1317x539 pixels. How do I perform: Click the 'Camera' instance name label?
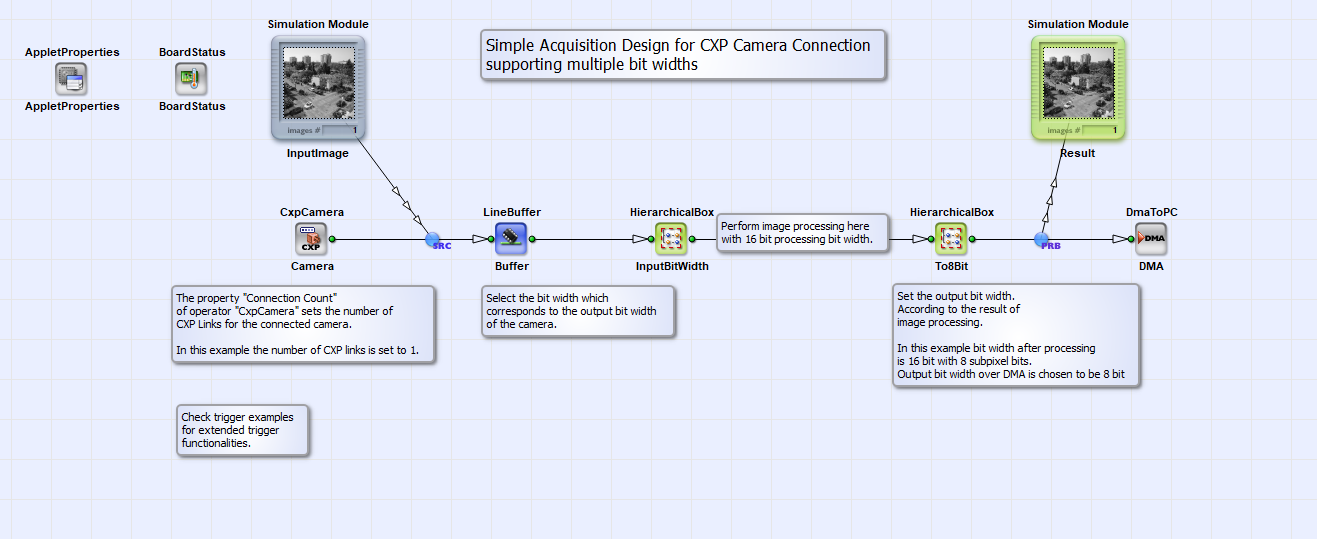pyautogui.click(x=312, y=267)
